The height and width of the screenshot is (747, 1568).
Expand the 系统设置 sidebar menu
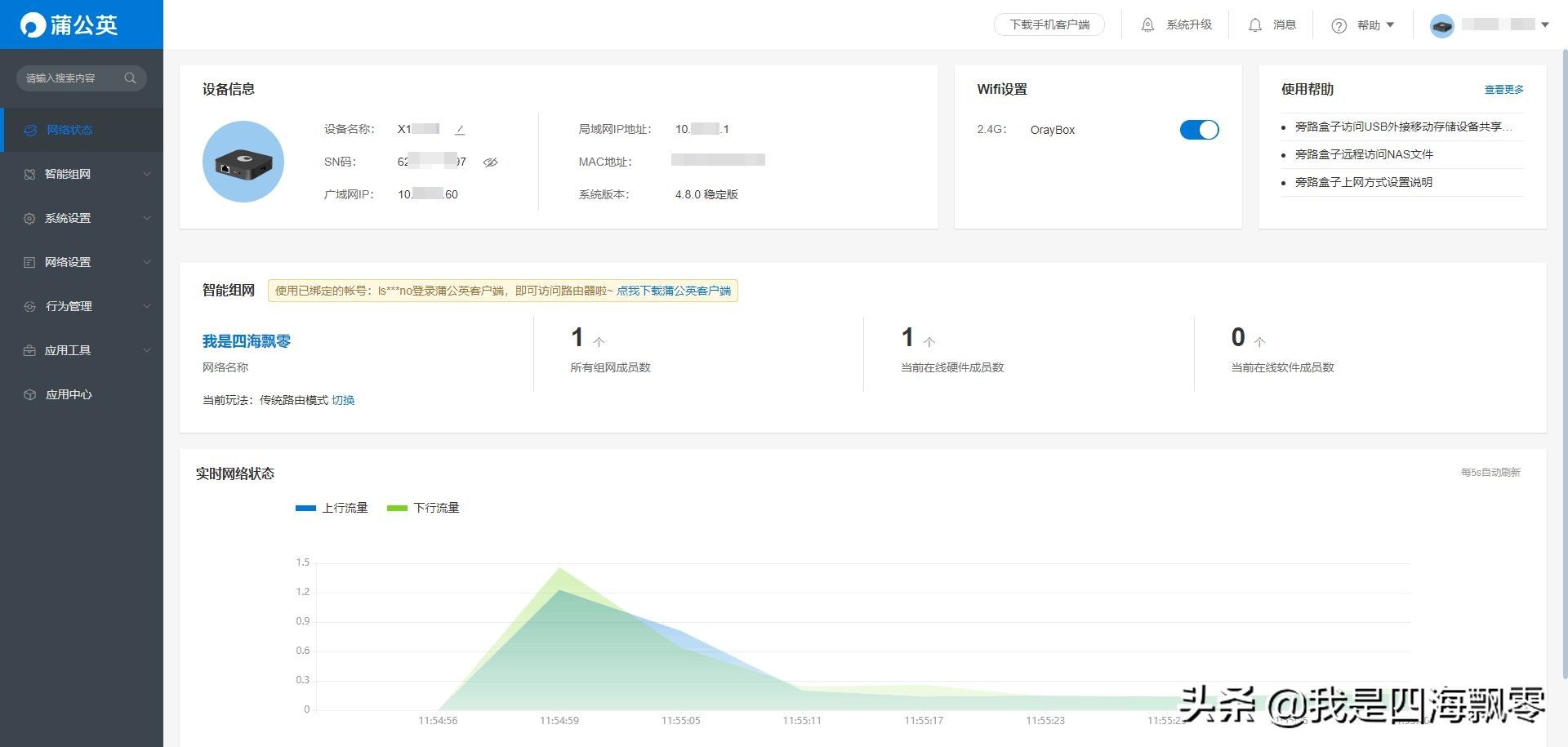(x=82, y=218)
